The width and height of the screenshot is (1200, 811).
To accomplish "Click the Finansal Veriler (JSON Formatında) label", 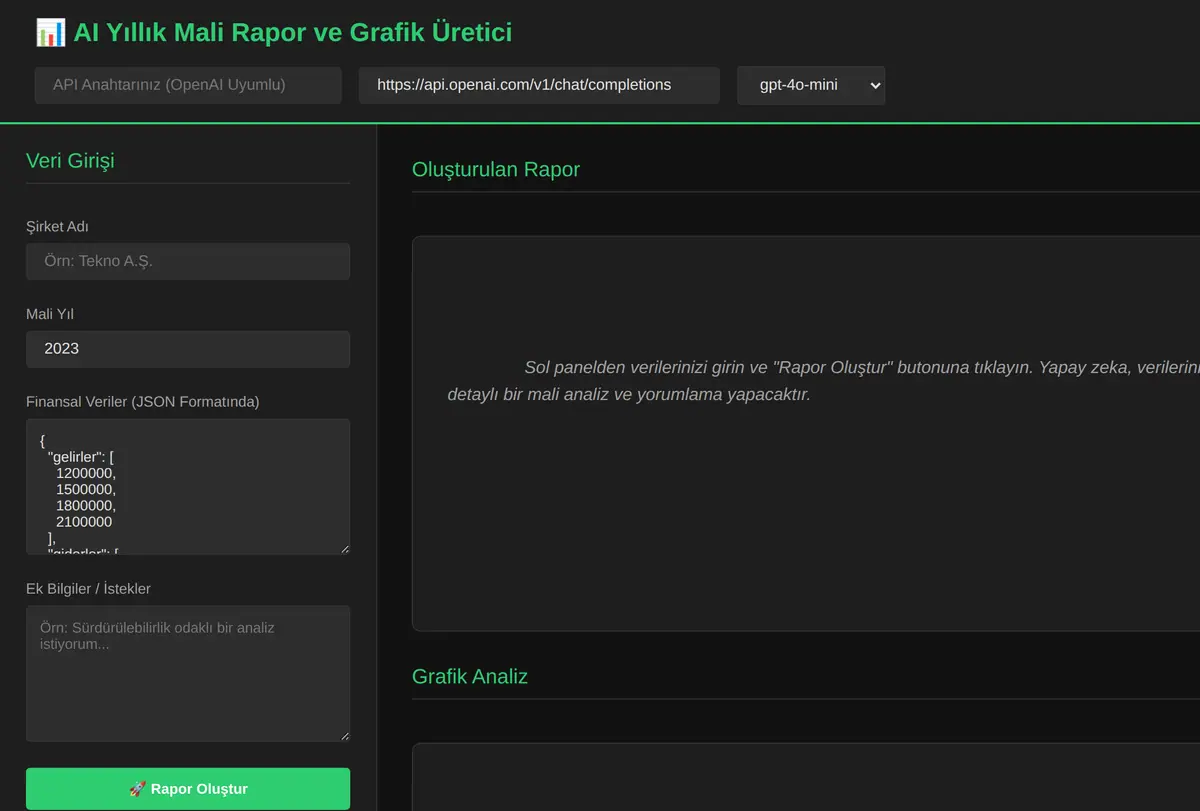I will 143,401.
